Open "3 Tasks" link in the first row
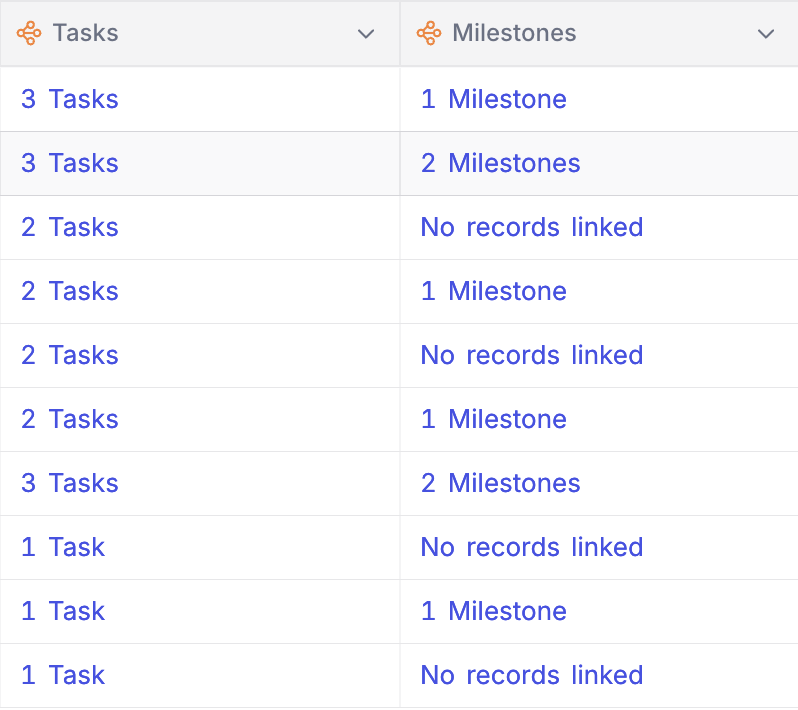The width and height of the screenshot is (798, 710). point(70,99)
